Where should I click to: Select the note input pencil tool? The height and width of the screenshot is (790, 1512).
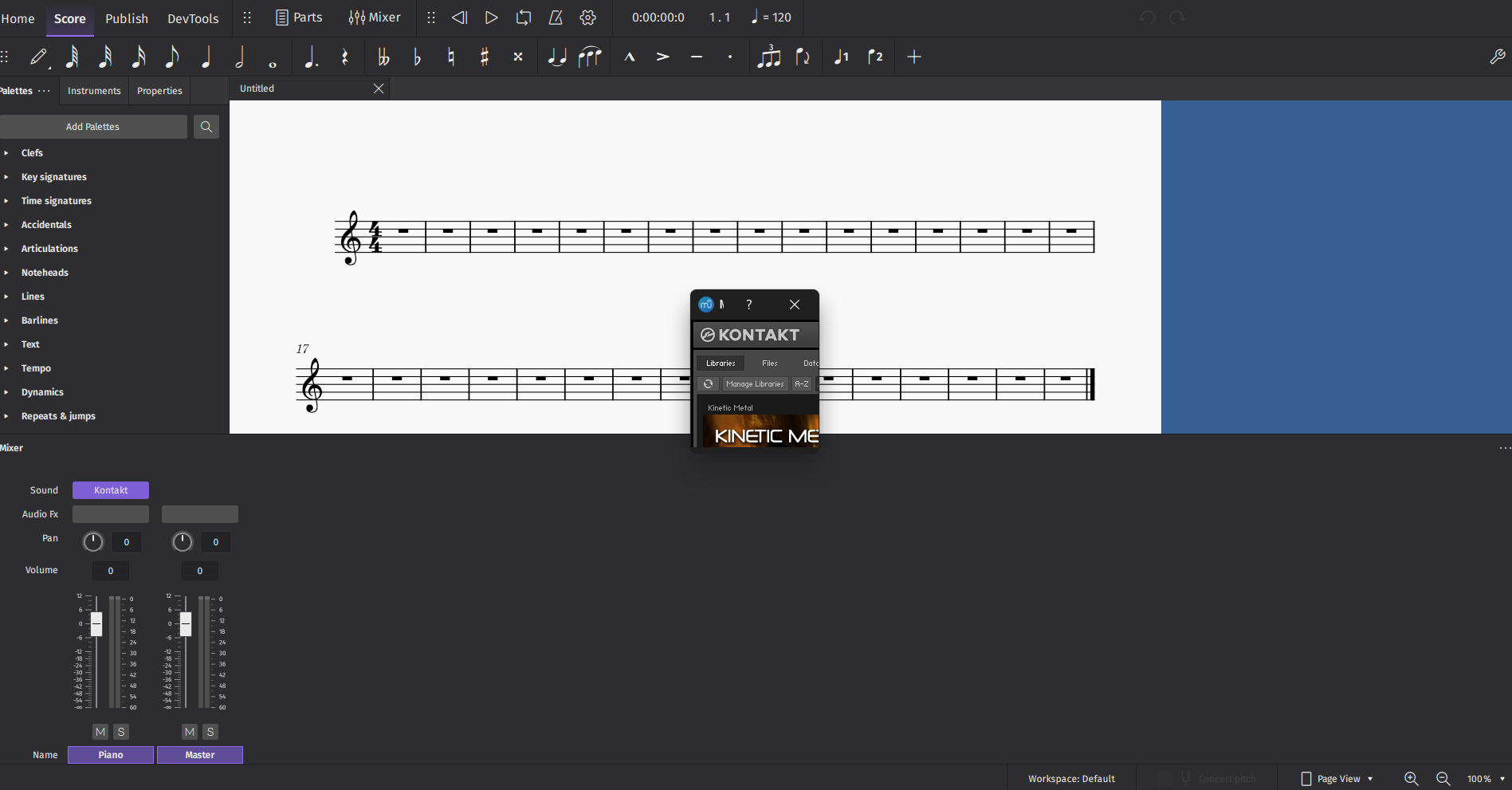click(37, 57)
